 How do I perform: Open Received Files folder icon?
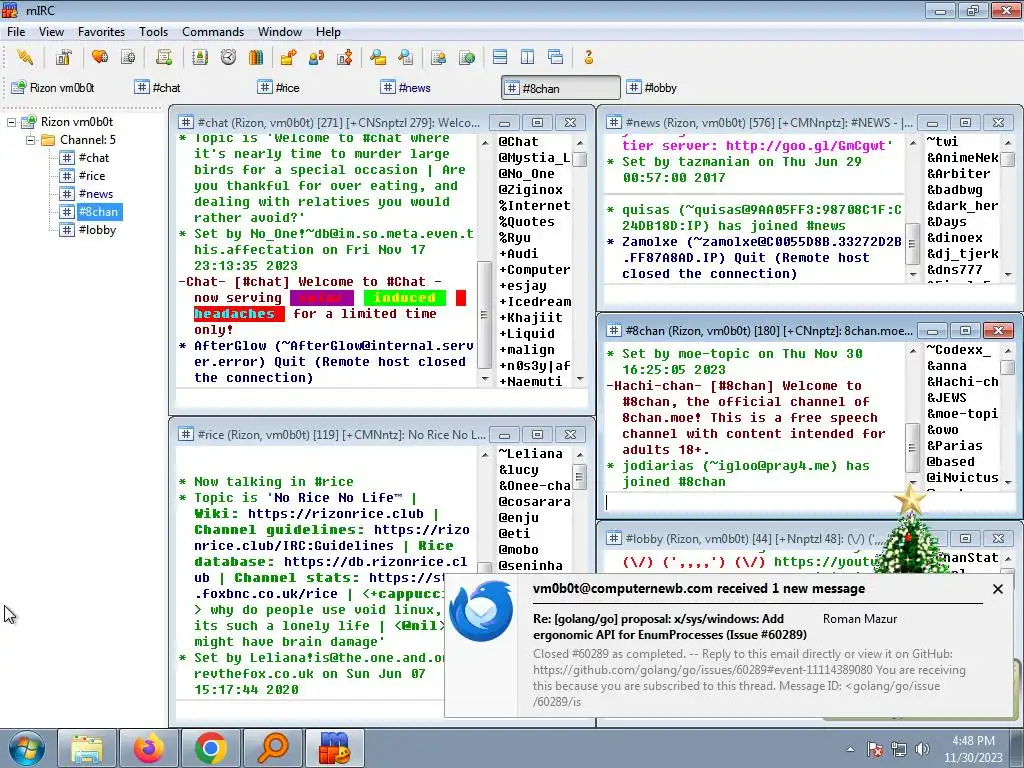click(377, 57)
